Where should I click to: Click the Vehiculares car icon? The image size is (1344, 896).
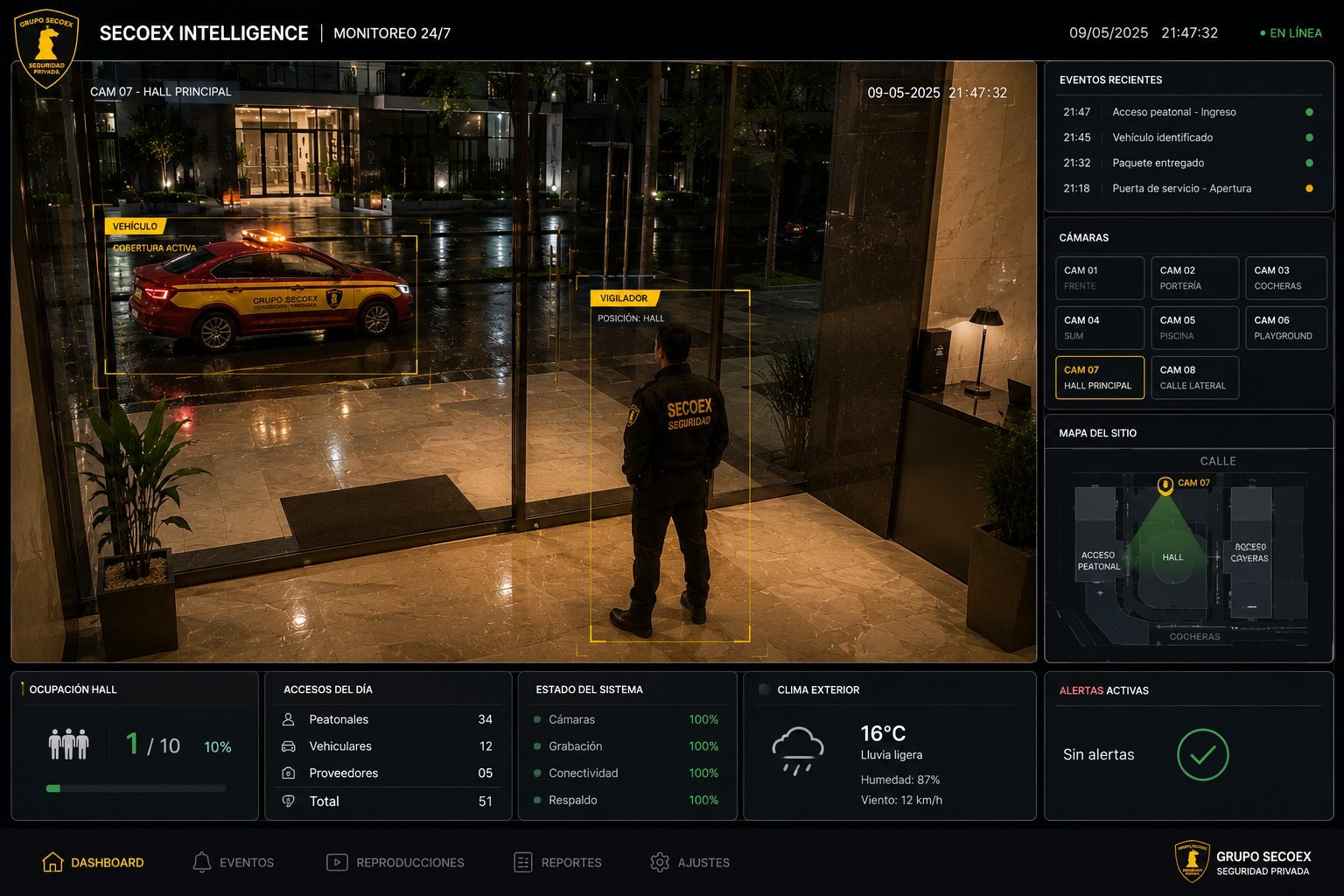coord(288,746)
